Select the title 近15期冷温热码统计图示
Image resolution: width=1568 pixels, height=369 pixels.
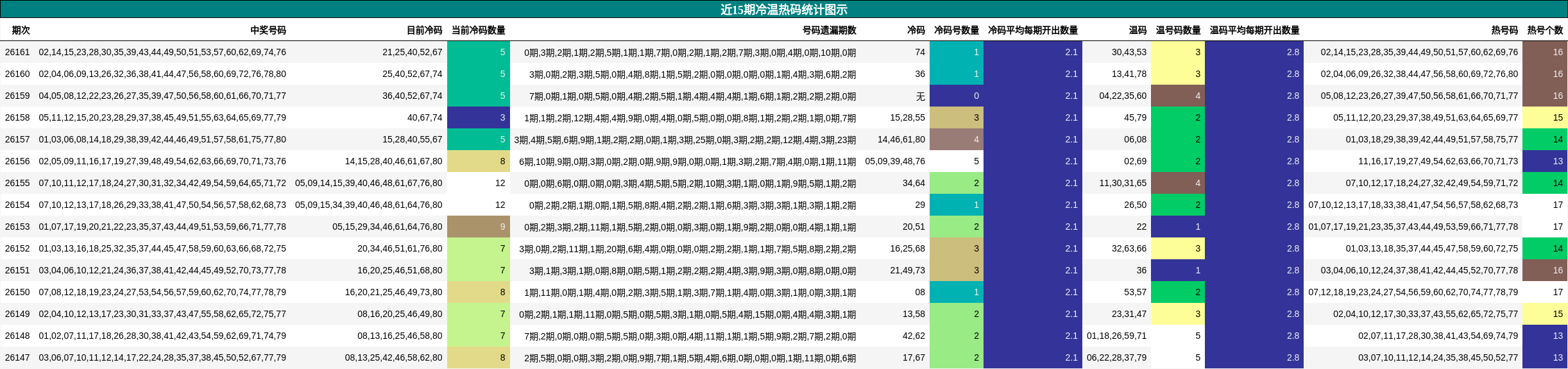coord(784,9)
